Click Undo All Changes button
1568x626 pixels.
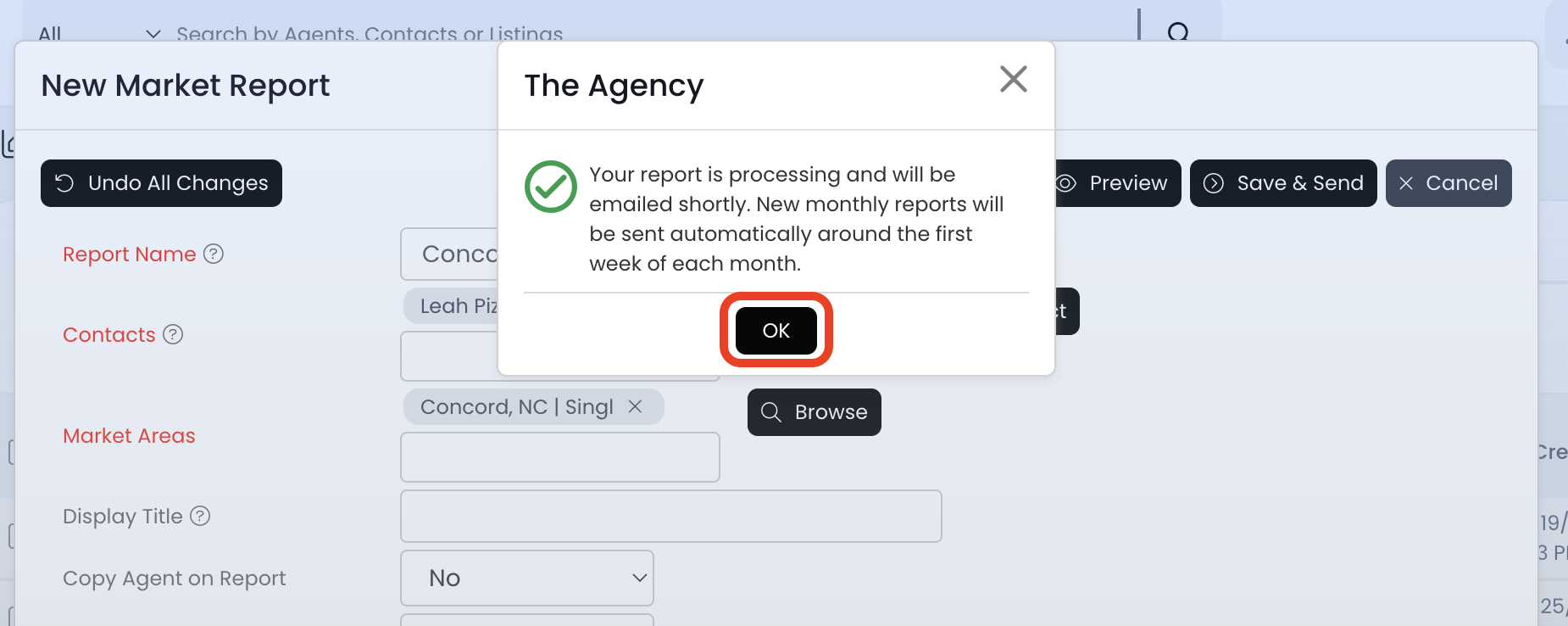pyautogui.click(x=161, y=183)
